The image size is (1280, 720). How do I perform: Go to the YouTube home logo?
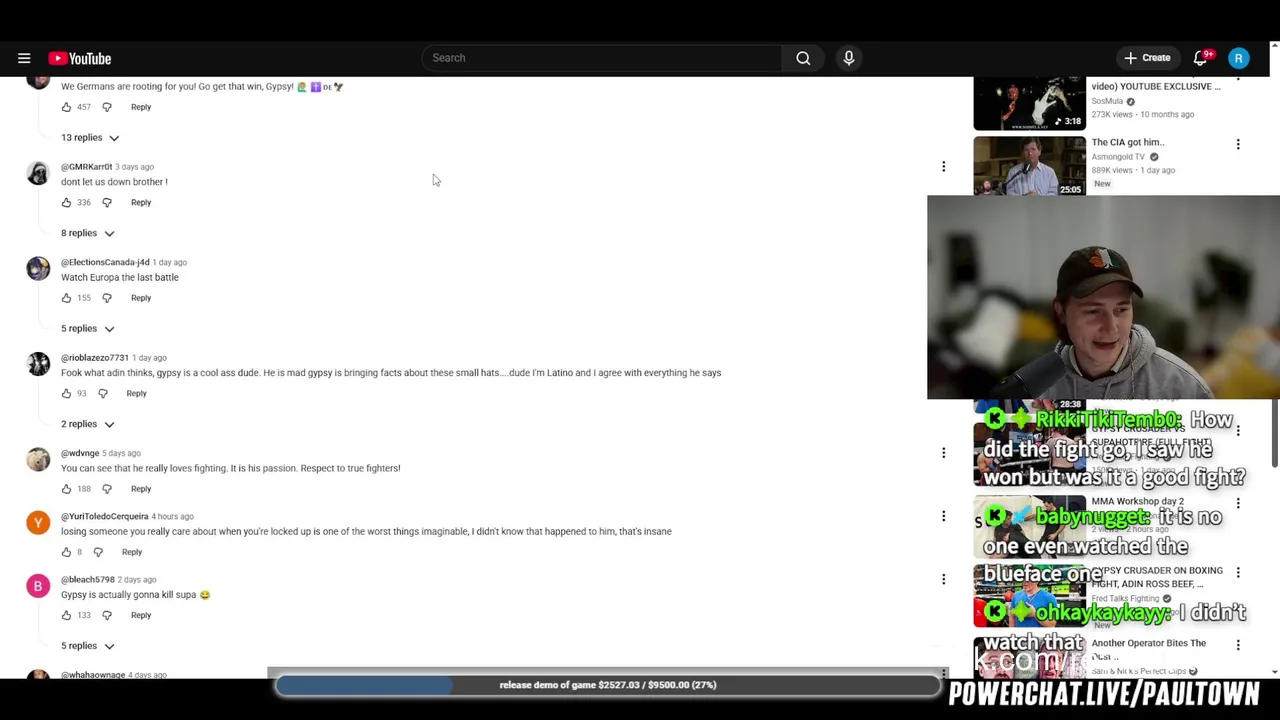pos(79,58)
